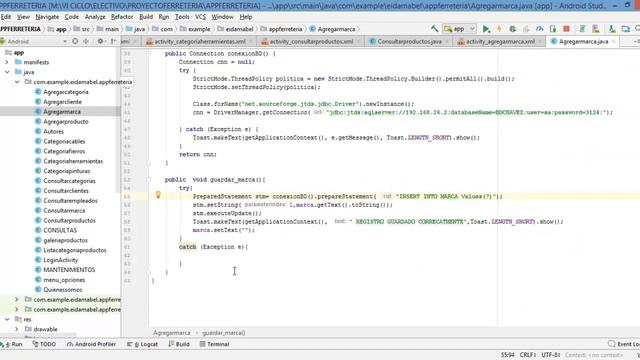
Task: Select MANTENIMIENTOS class in project tree
Action: (x=69, y=270)
